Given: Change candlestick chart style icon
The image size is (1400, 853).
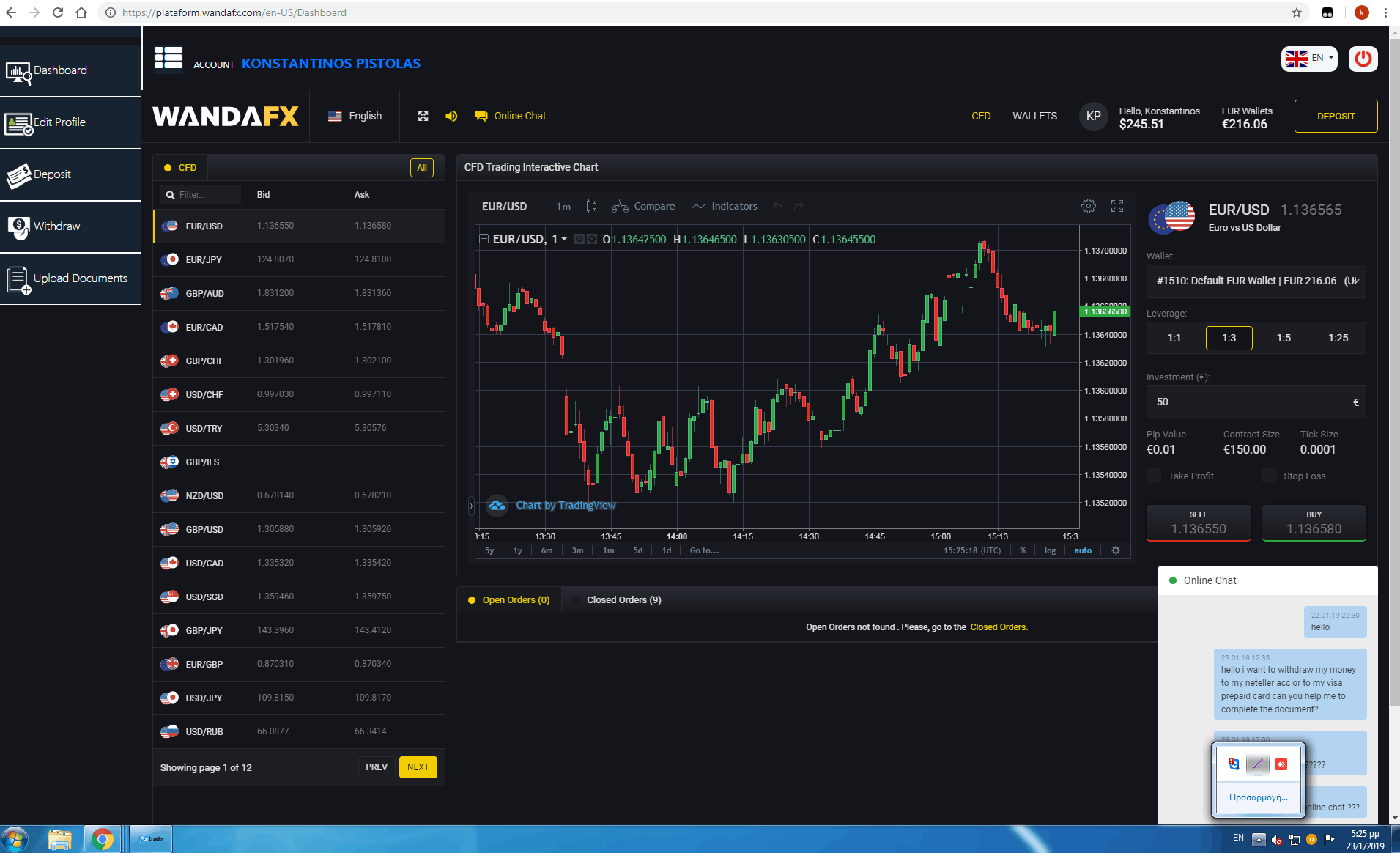Looking at the screenshot, I should click(x=591, y=207).
